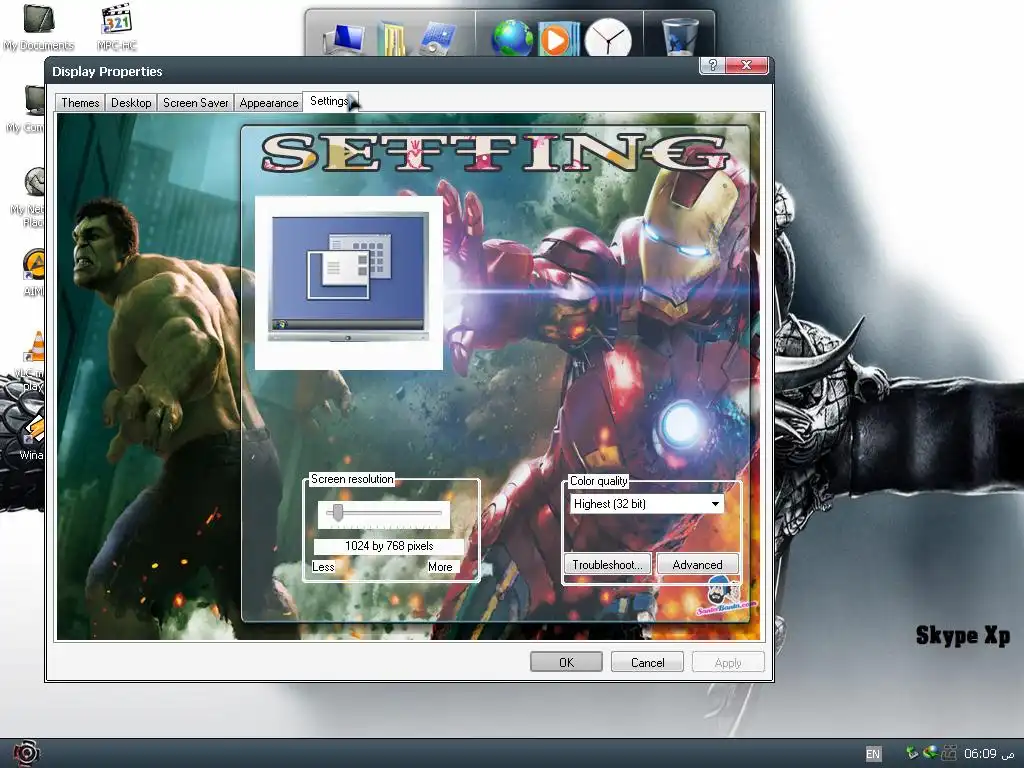Open the VLC media player desktop icon
Image resolution: width=1024 pixels, height=768 pixels.
(x=35, y=359)
